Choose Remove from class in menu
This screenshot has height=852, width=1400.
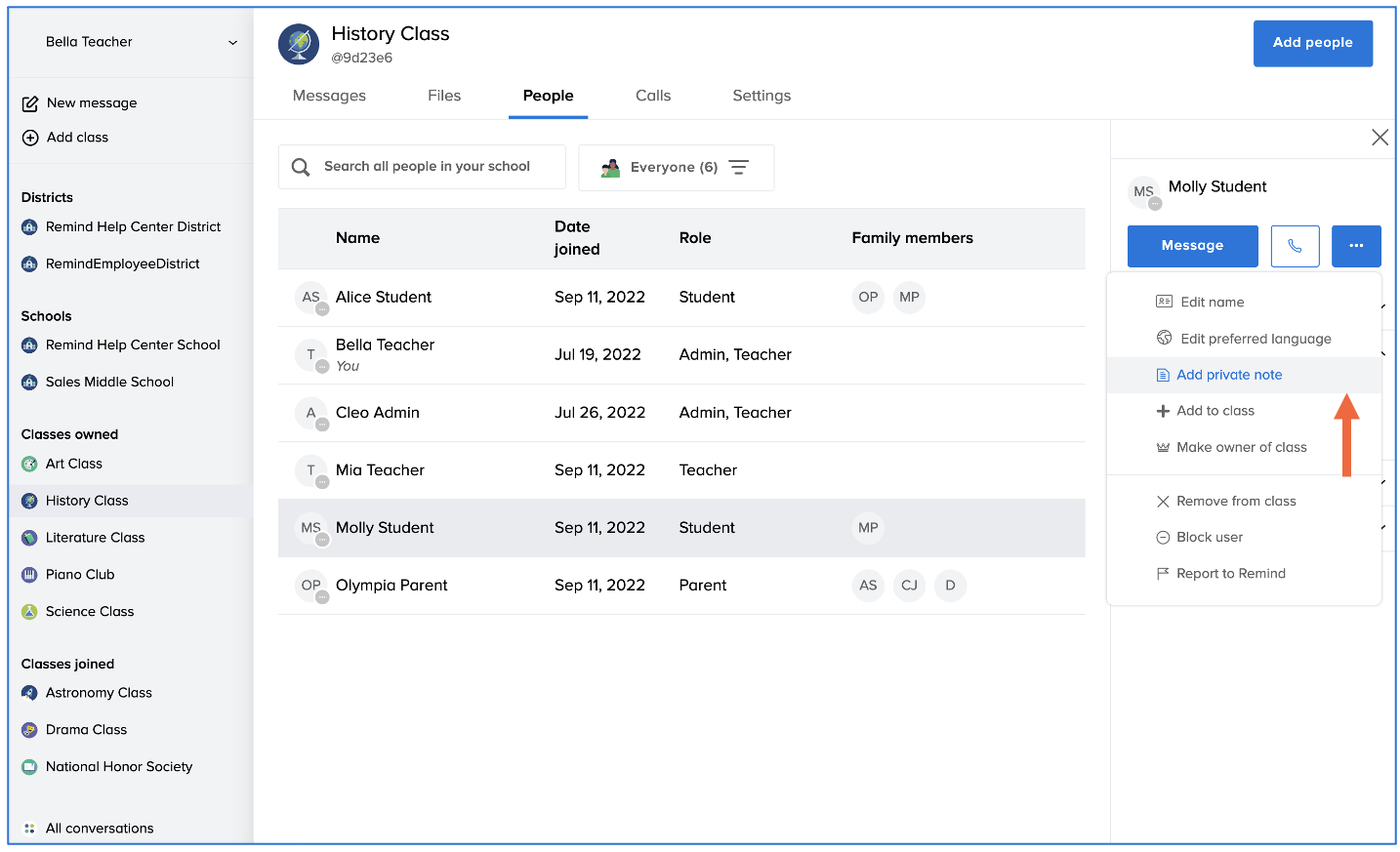1235,502
